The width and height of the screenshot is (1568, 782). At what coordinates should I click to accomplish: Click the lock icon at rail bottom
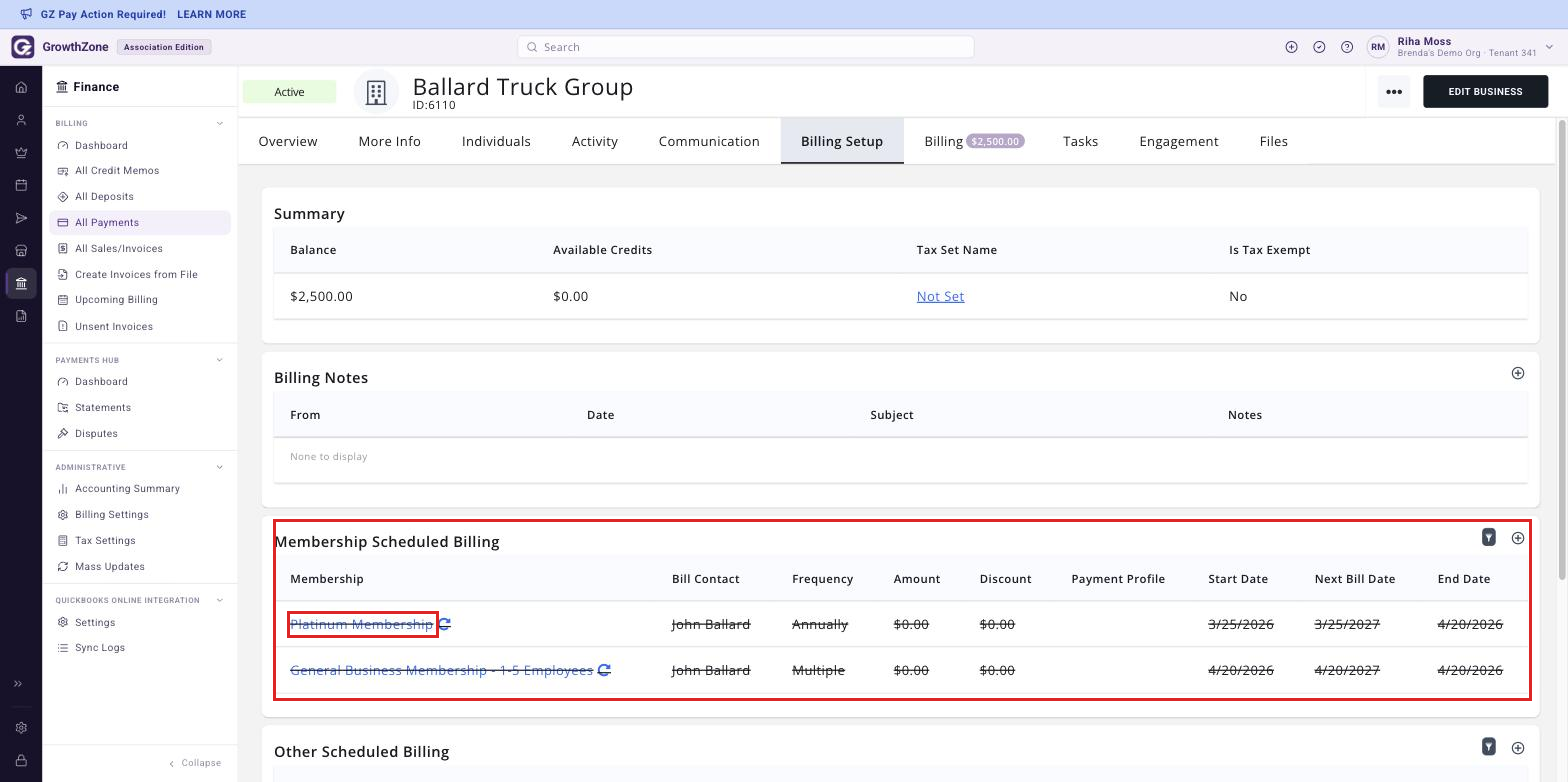(x=21, y=760)
